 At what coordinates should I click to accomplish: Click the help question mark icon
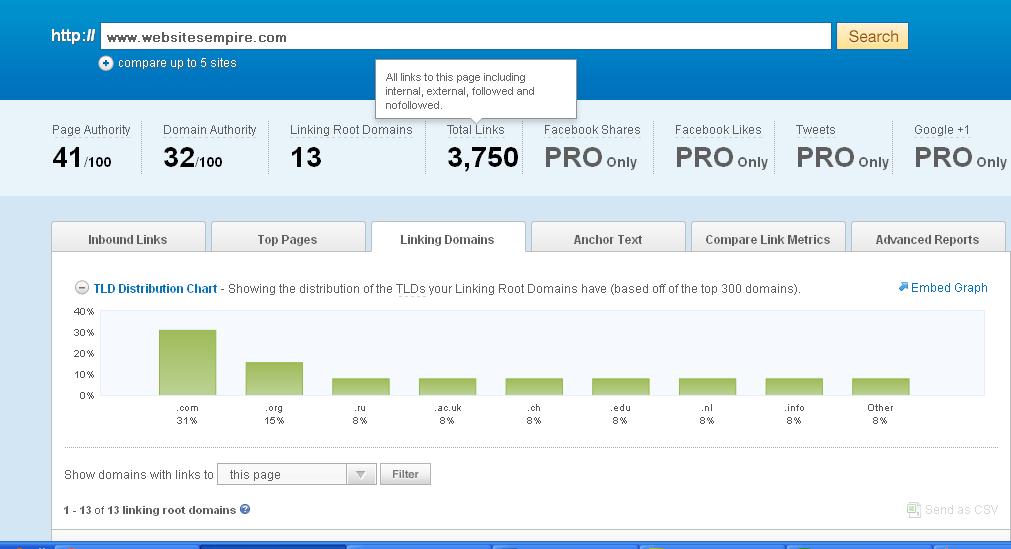tap(245, 509)
